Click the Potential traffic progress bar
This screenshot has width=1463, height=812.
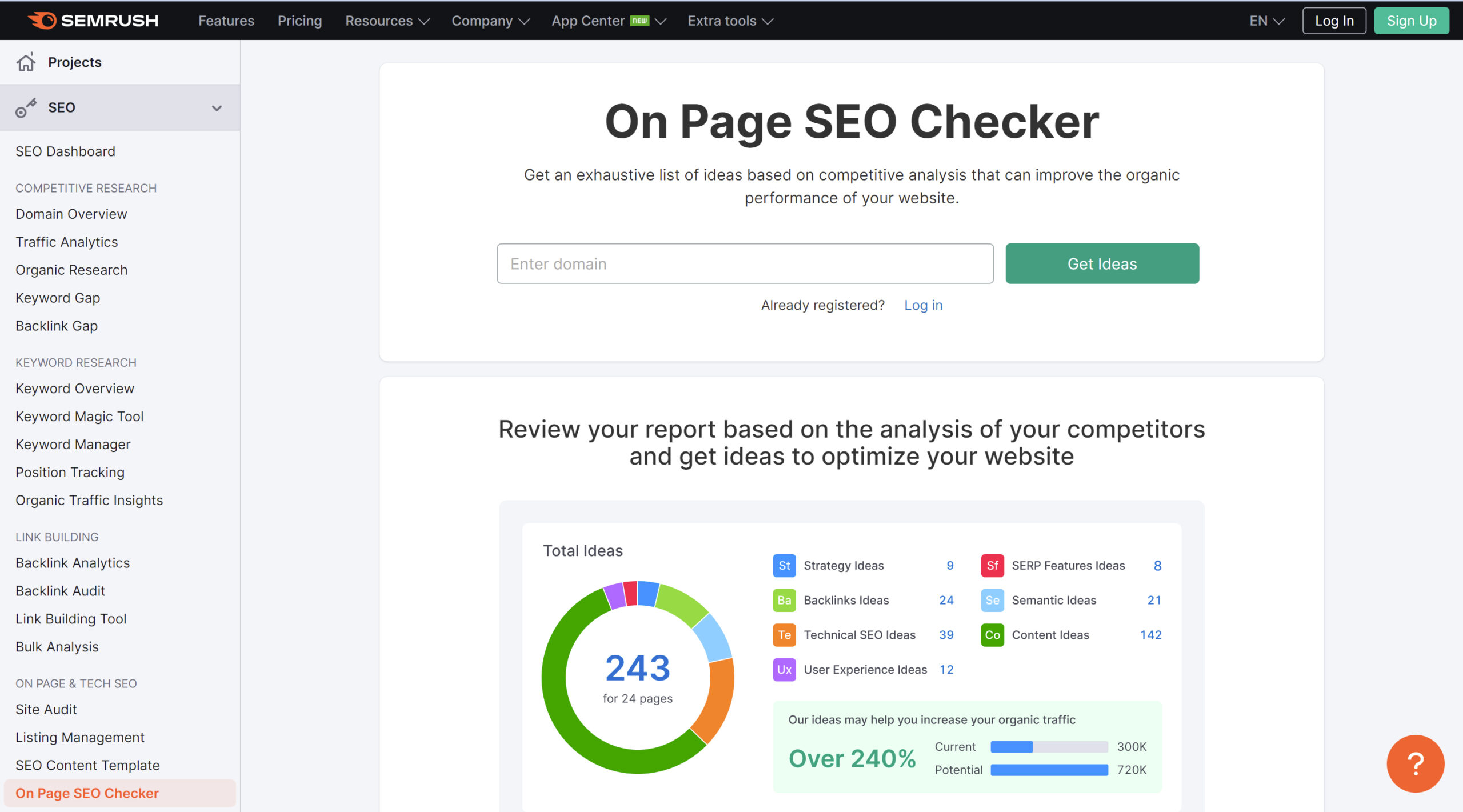point(1049,770)
